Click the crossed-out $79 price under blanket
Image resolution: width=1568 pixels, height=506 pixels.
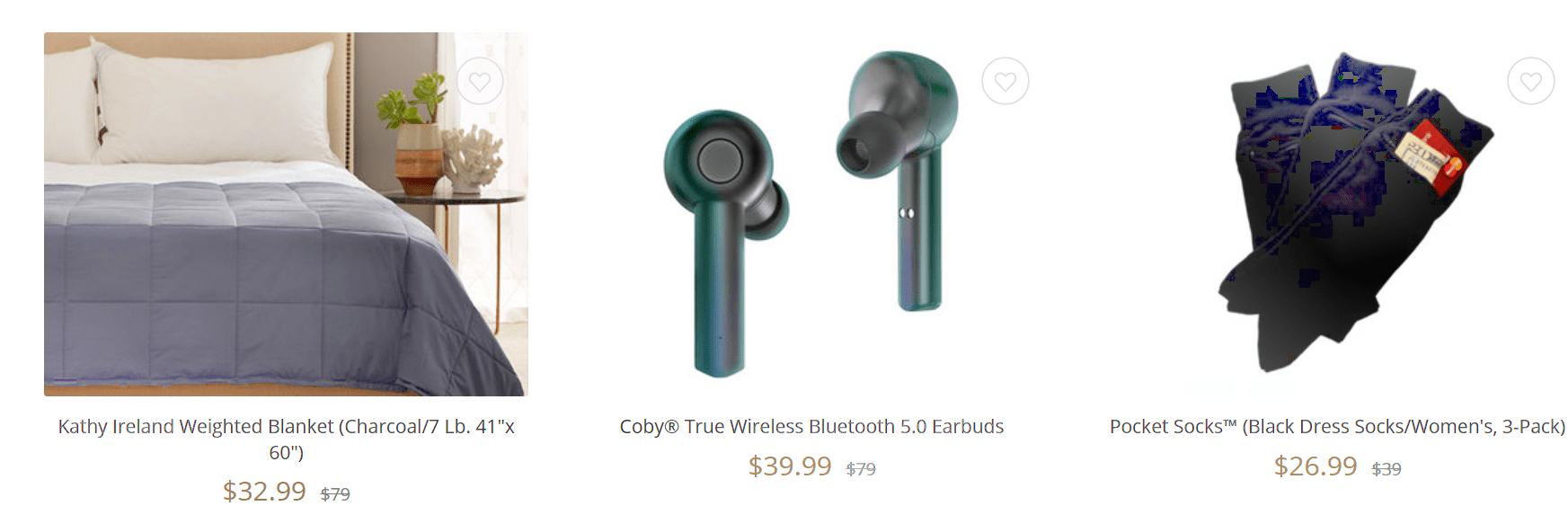pyautogui.click(x=335, y=493)
